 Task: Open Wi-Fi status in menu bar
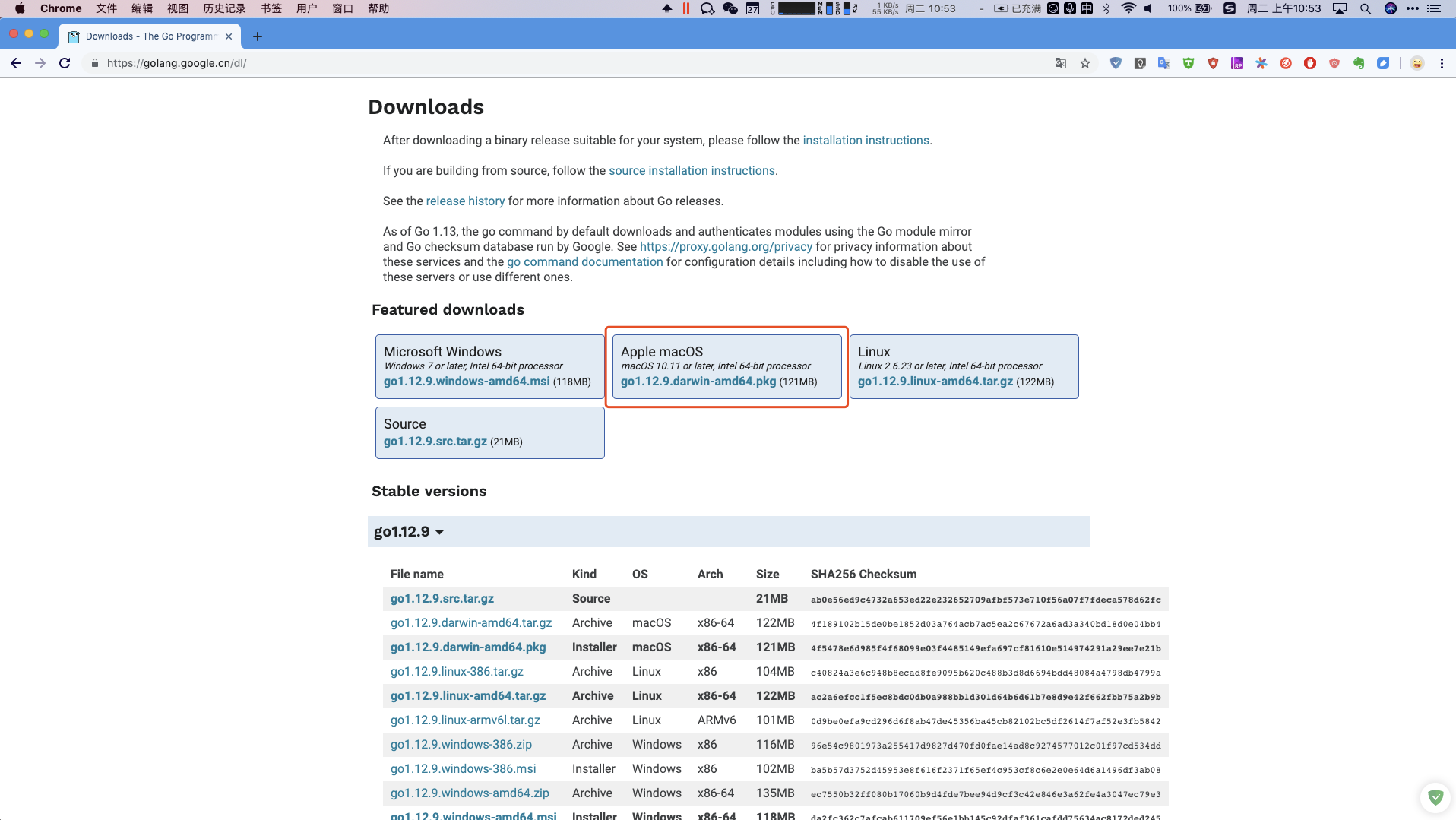[x=1128, y=8]
